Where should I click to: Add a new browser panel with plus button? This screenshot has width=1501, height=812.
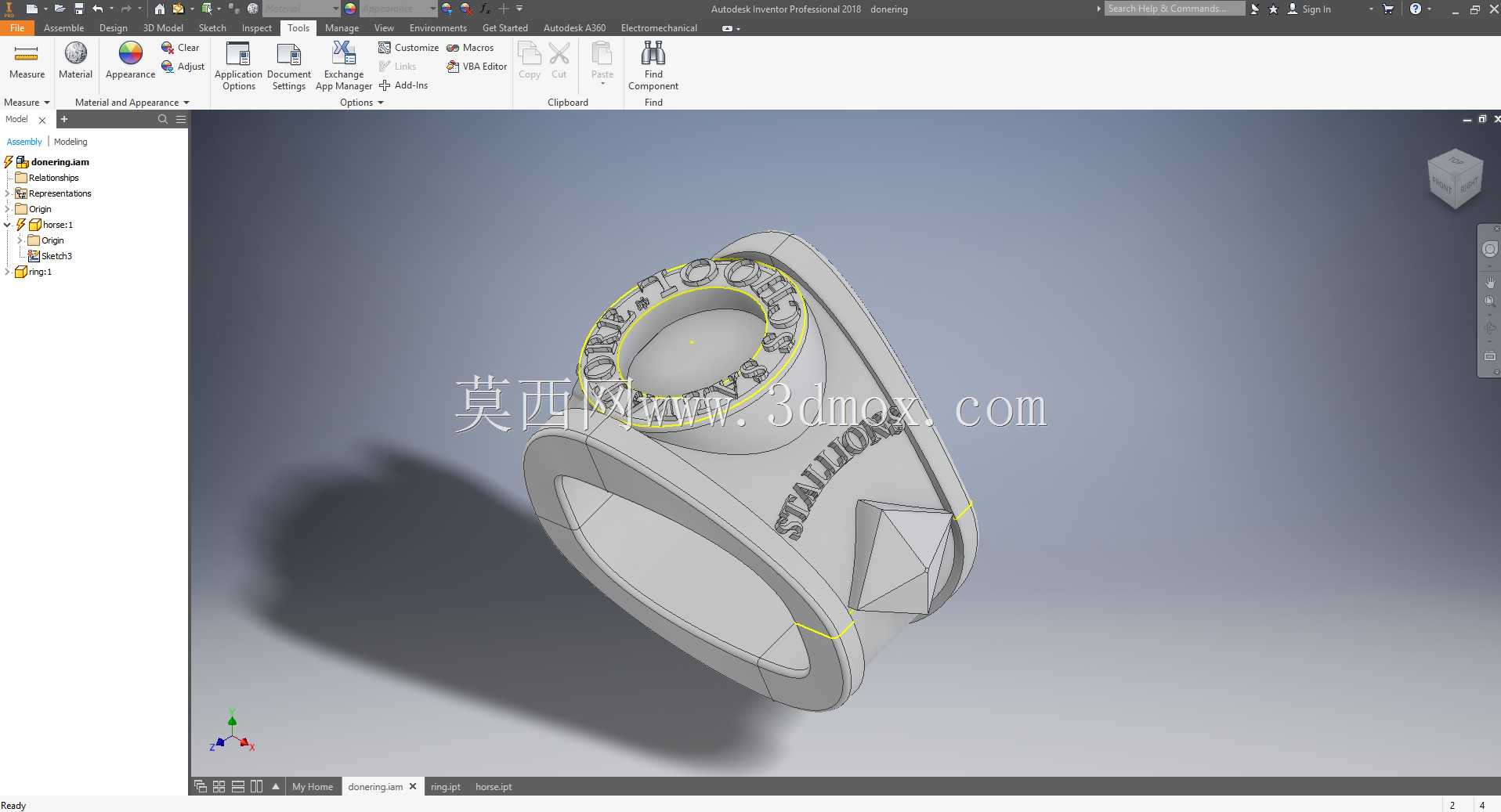[64, 119]
